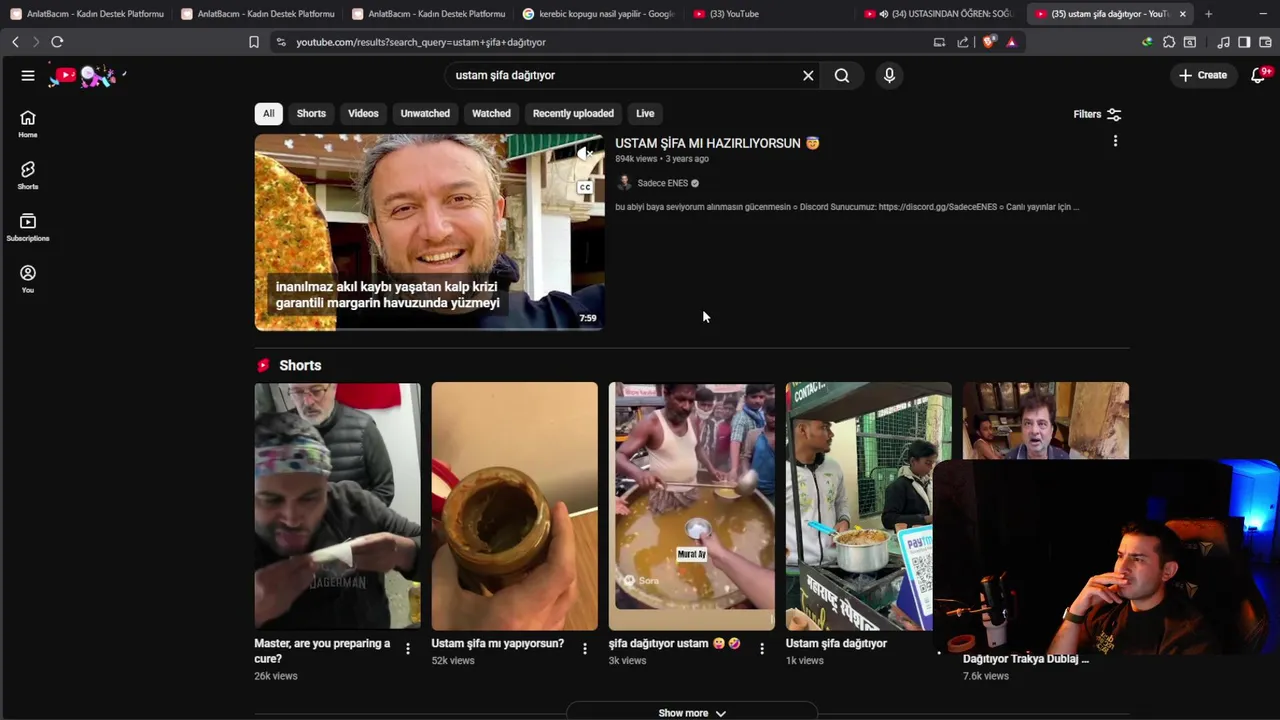Click the picture-in-picture icon in the address bar
The height and width of the screenshot is (720, 1280).
click(x=939, y=42)
